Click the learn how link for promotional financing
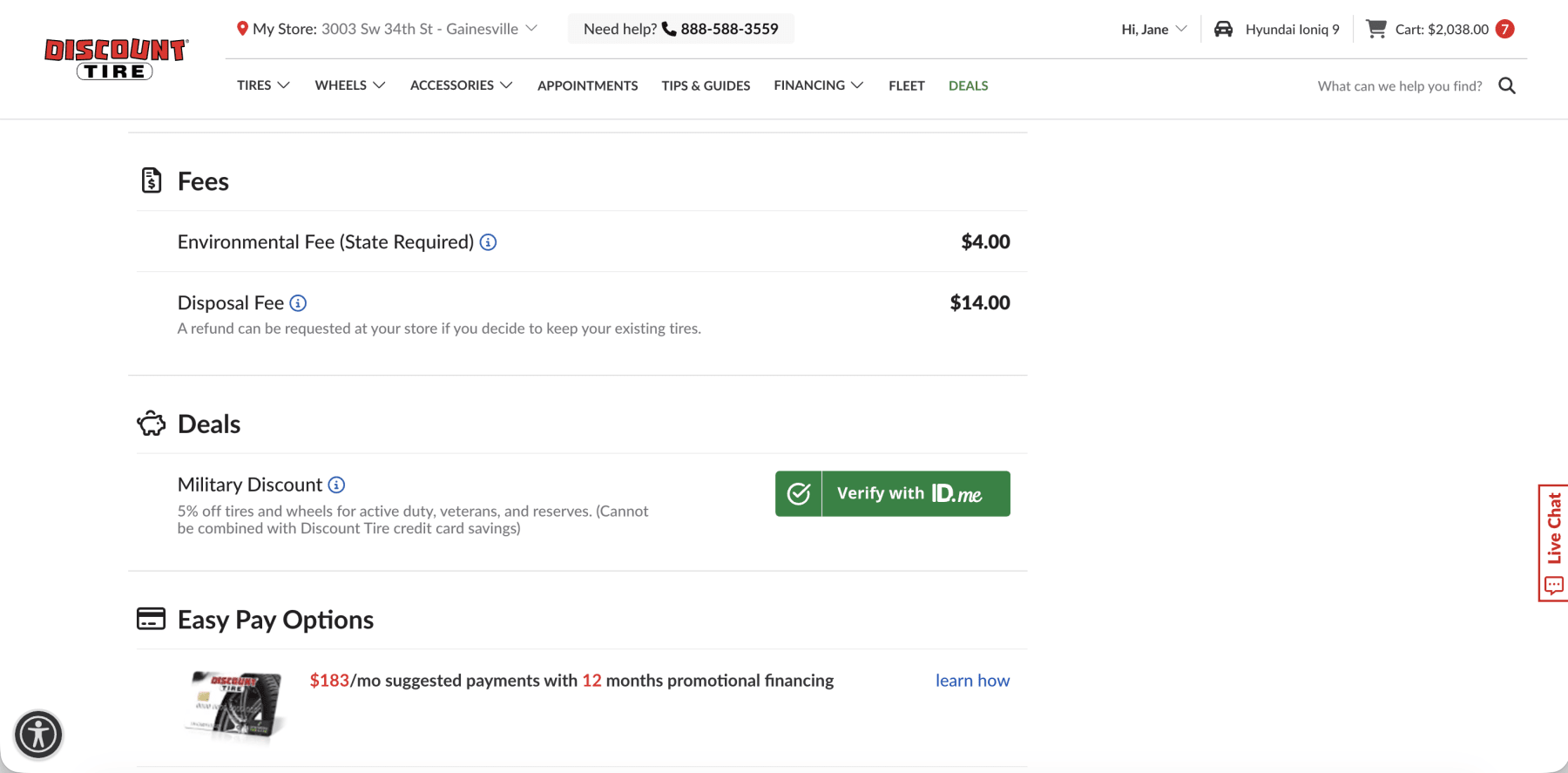 (972, 681)
